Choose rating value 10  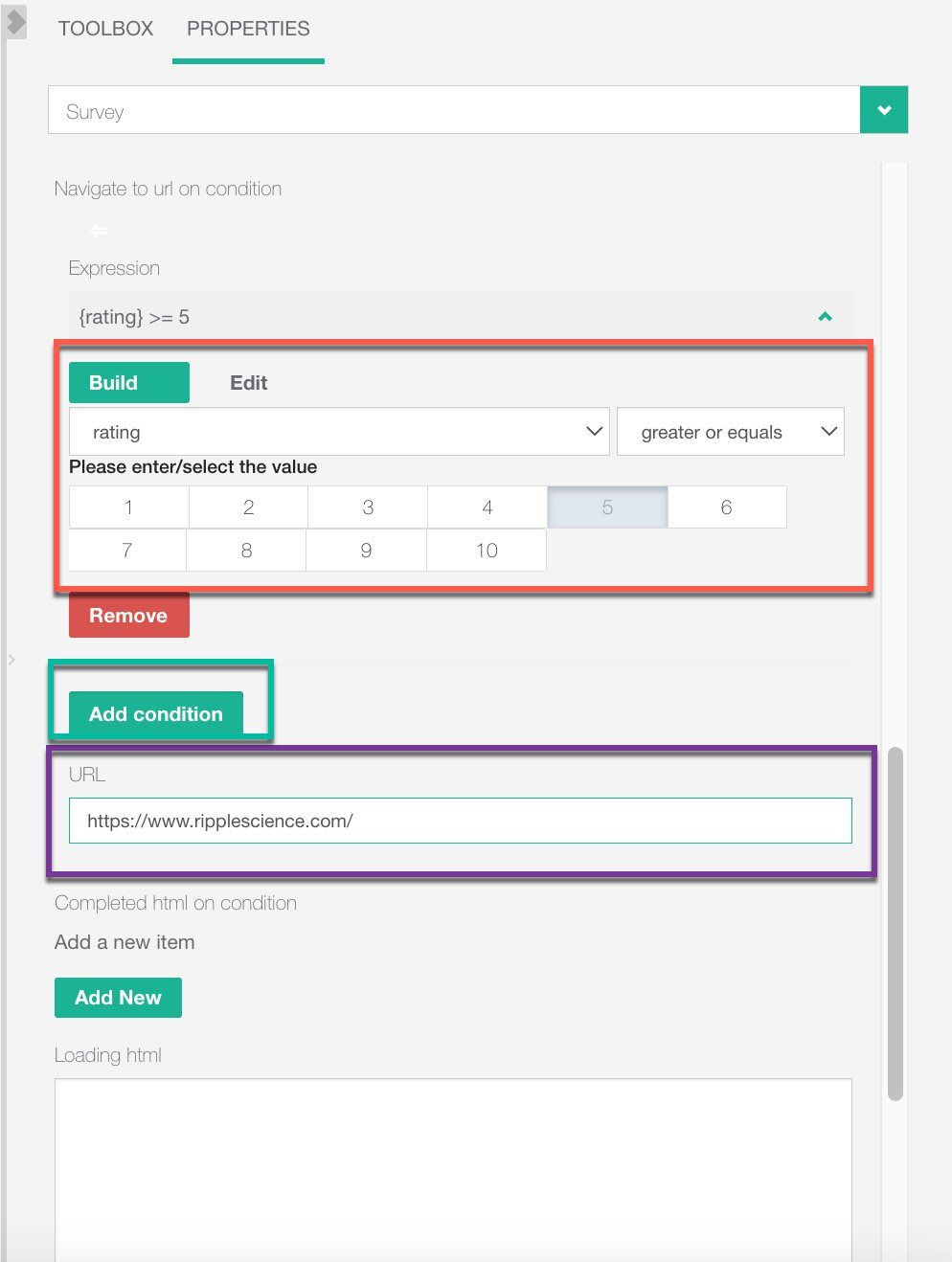click(487, 551)
